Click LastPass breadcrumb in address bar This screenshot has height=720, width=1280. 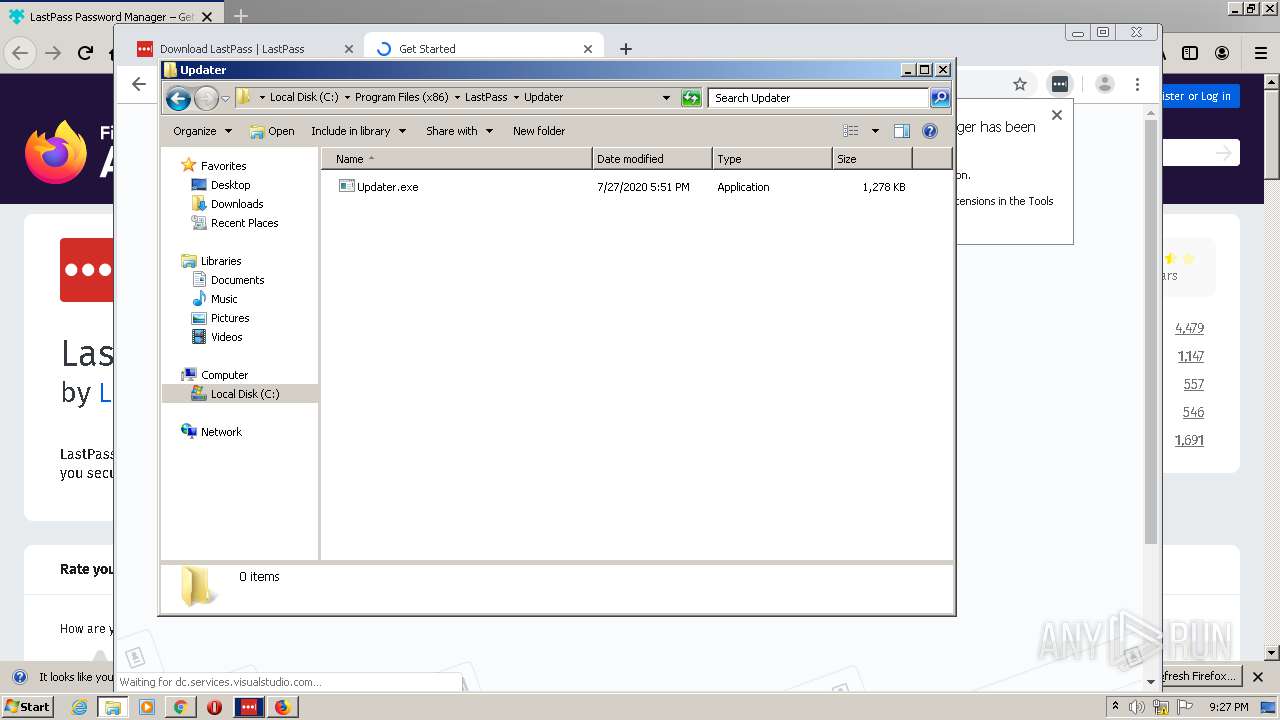(x=486, y=97)
